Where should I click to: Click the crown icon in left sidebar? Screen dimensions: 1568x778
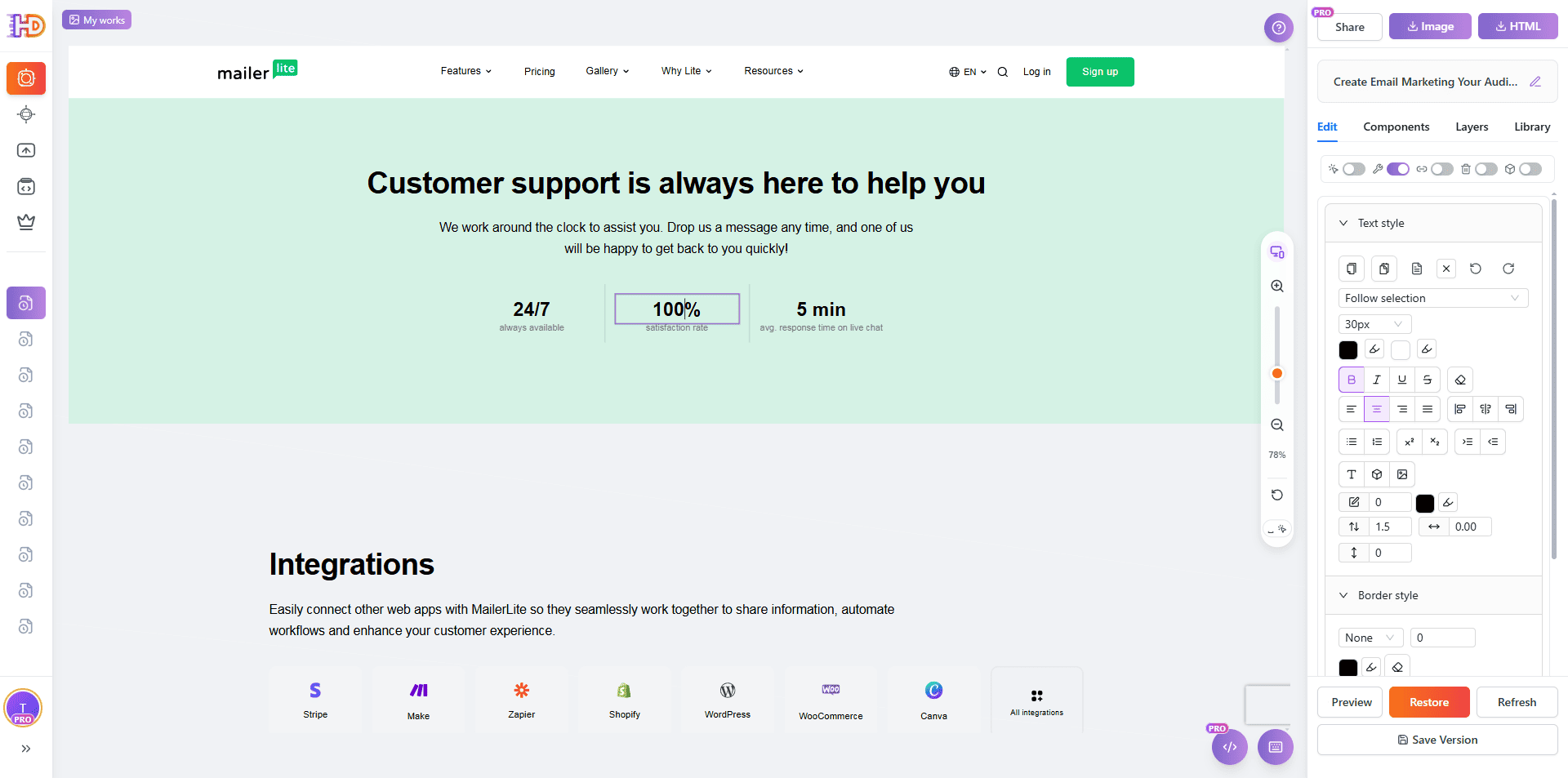(x=26, y=222)
